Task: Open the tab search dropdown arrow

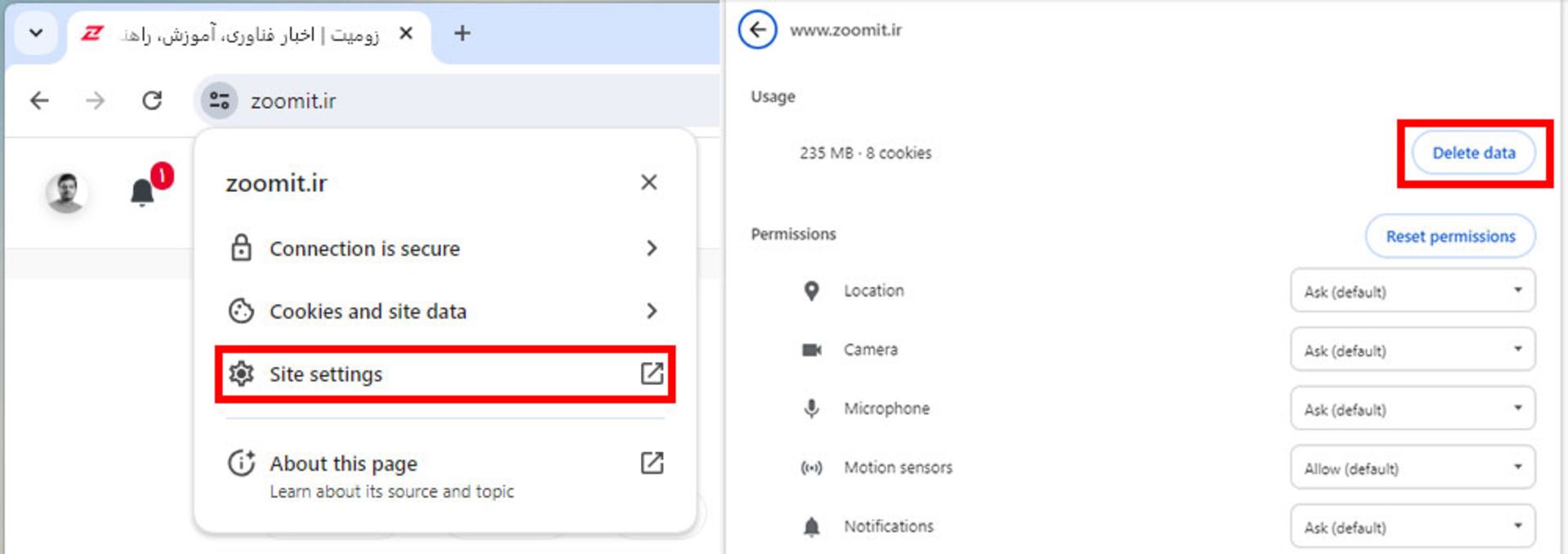Action: 36,33
